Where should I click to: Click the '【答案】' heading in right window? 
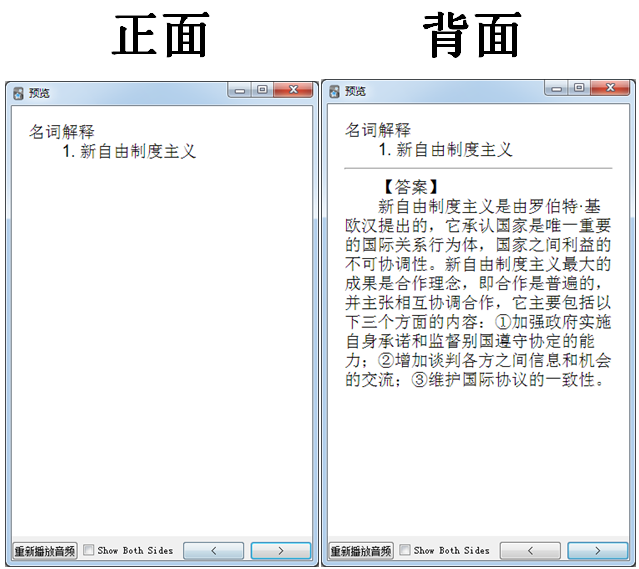coord(411,187)
